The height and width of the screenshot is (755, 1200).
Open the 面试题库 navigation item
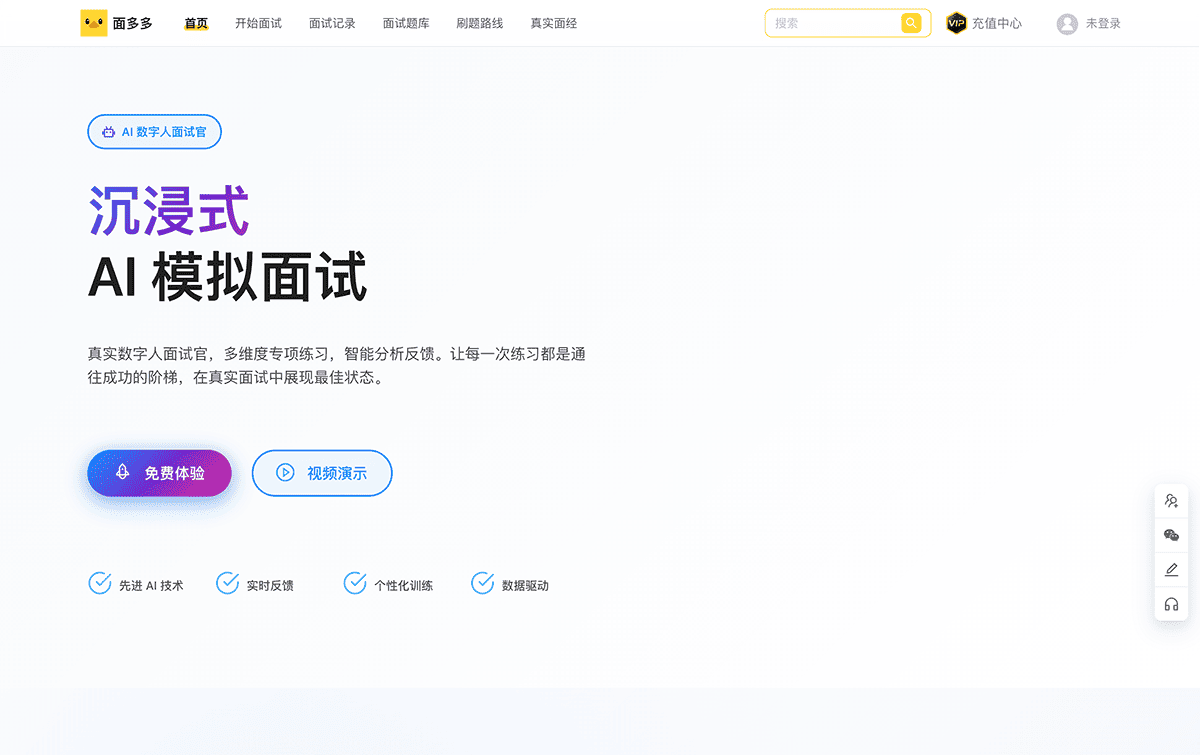click(406, 23)
